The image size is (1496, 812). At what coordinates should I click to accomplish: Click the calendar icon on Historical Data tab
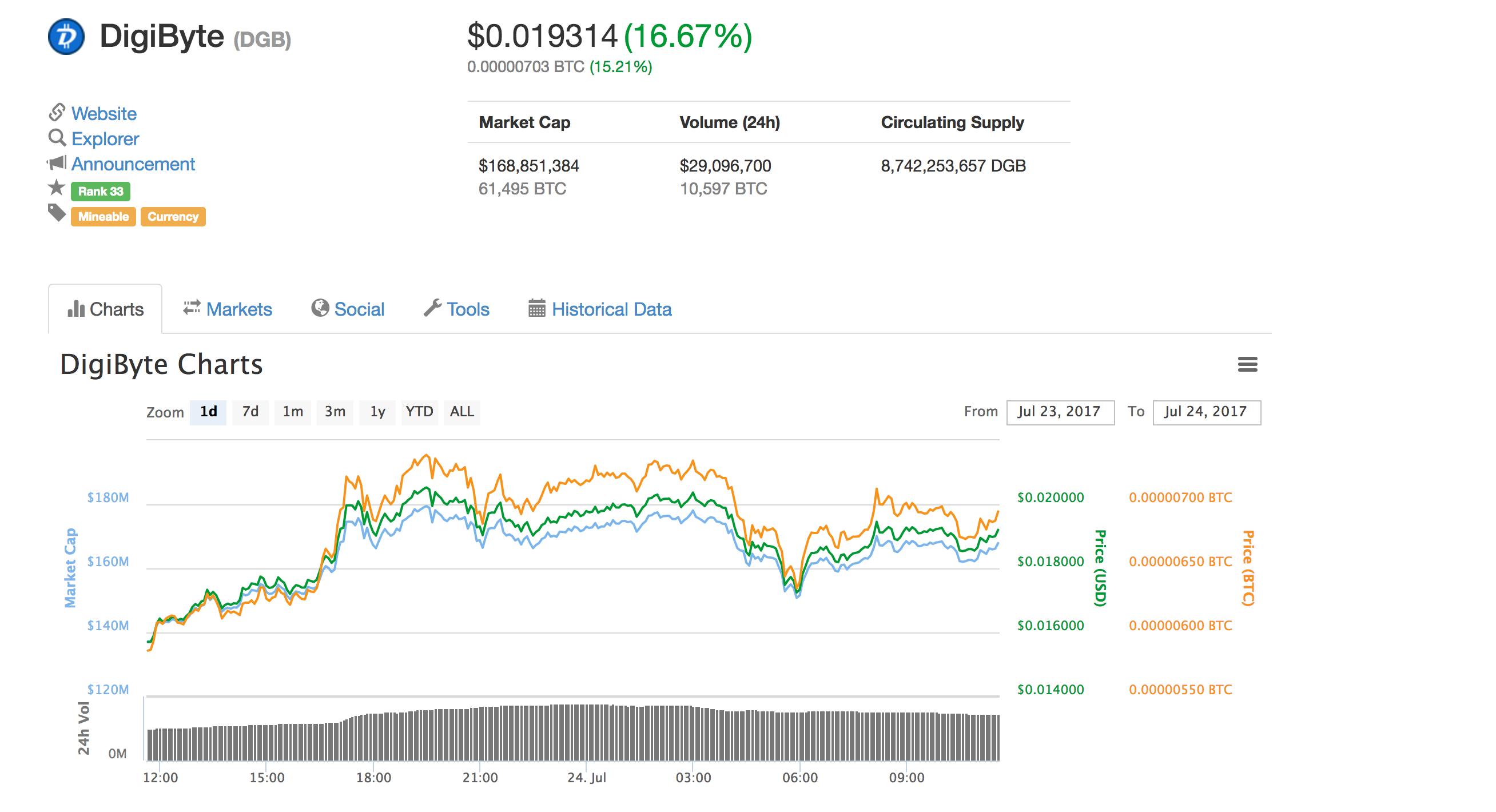[536, 308]
